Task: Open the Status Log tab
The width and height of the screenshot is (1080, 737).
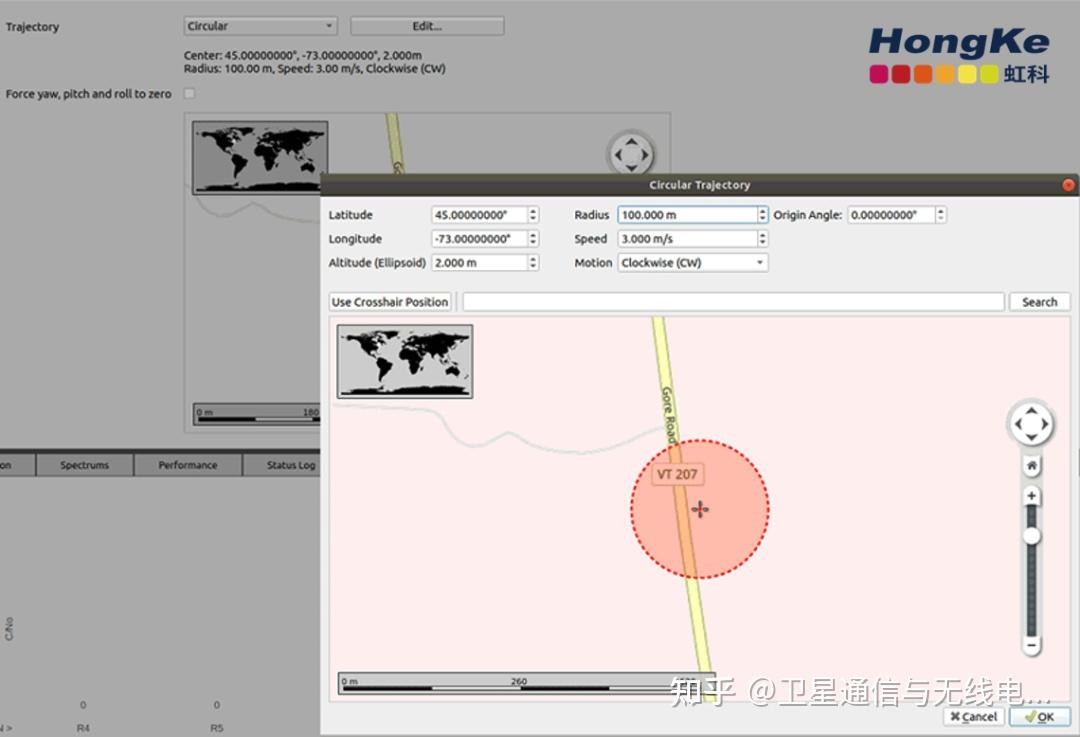Action: tap(291, 464)
